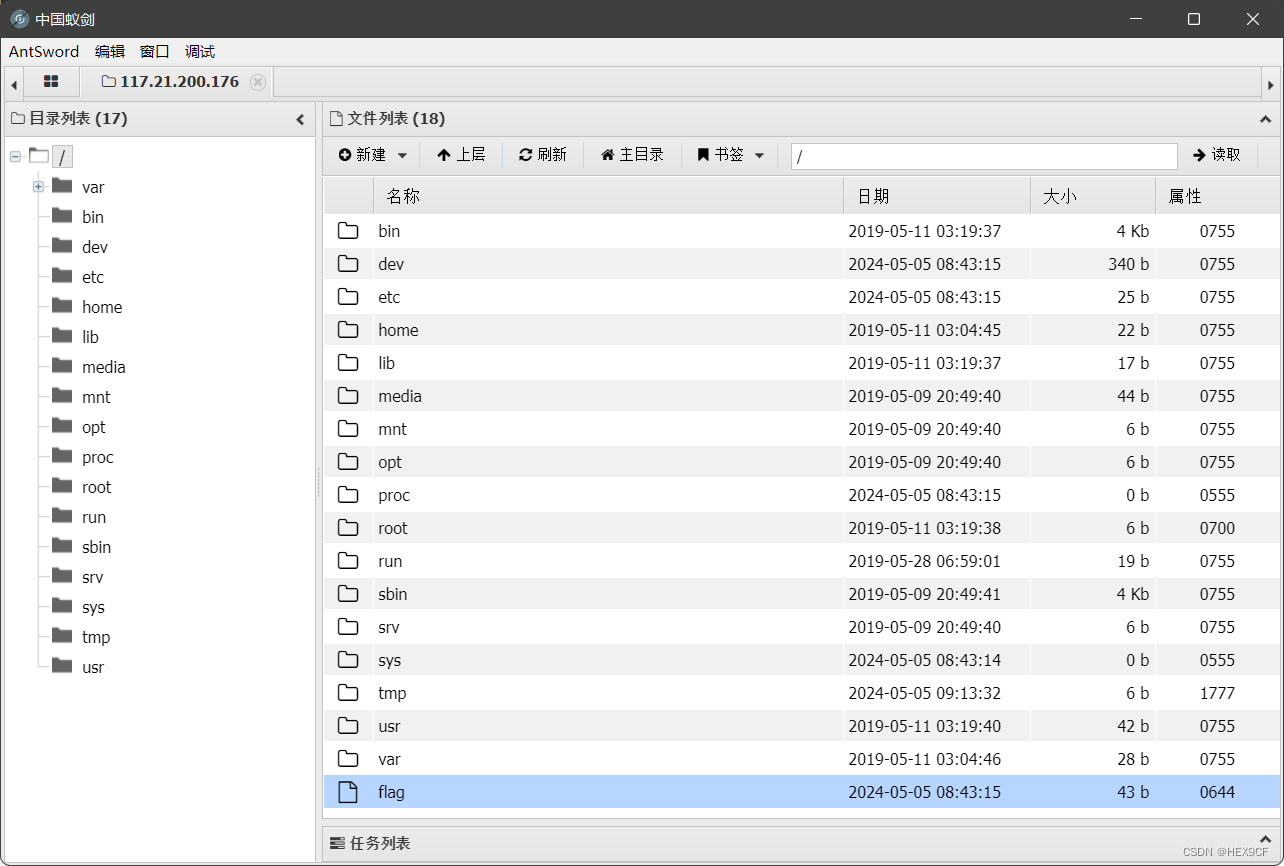Viewport: 1284px width, 866px height.
Task: Collapse the file list panel
Action: point(1265,119)
